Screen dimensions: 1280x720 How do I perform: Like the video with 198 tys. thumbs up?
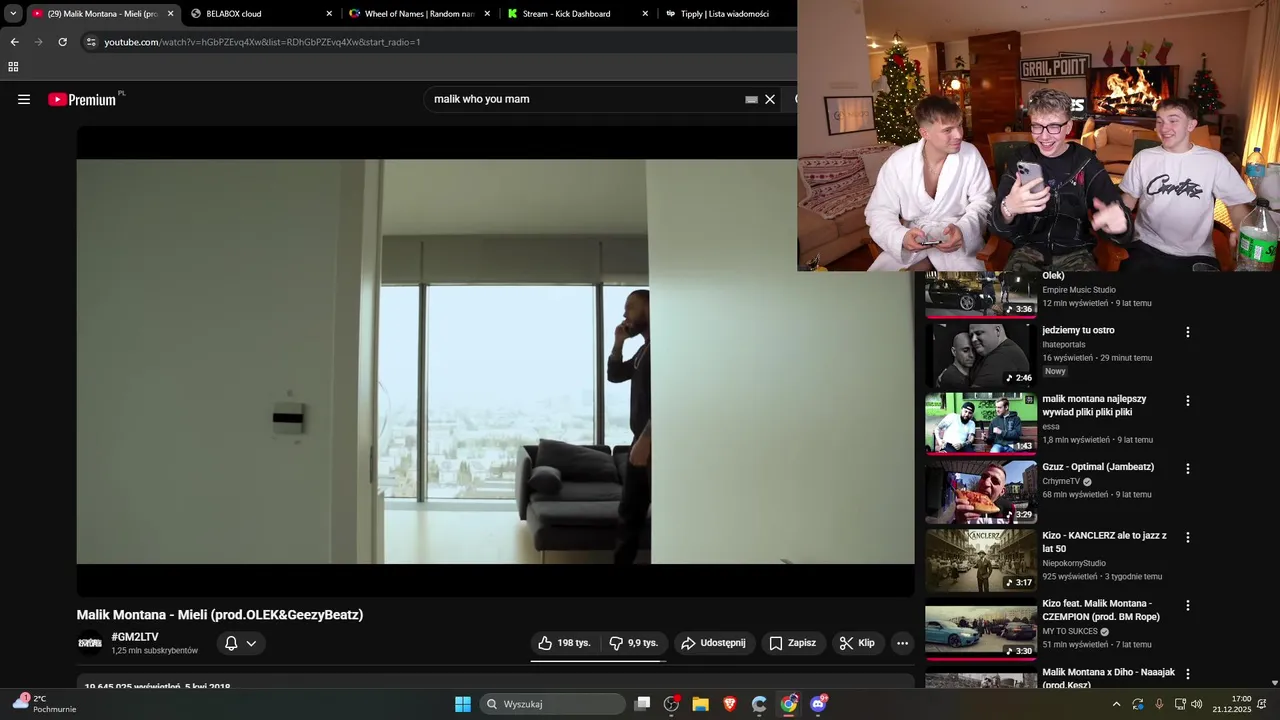565,643
